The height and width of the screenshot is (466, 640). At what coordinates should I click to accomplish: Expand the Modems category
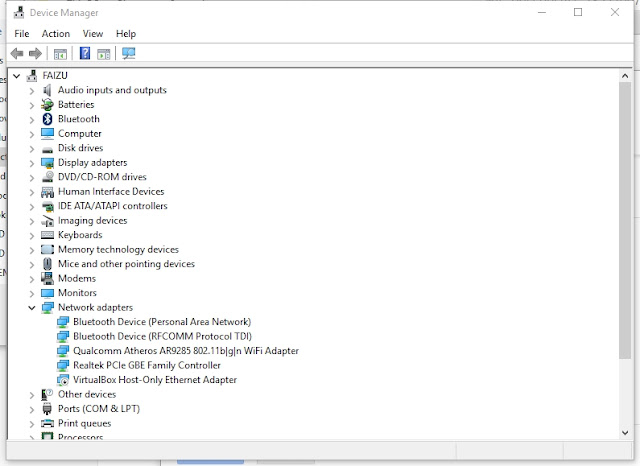[32, 279]
